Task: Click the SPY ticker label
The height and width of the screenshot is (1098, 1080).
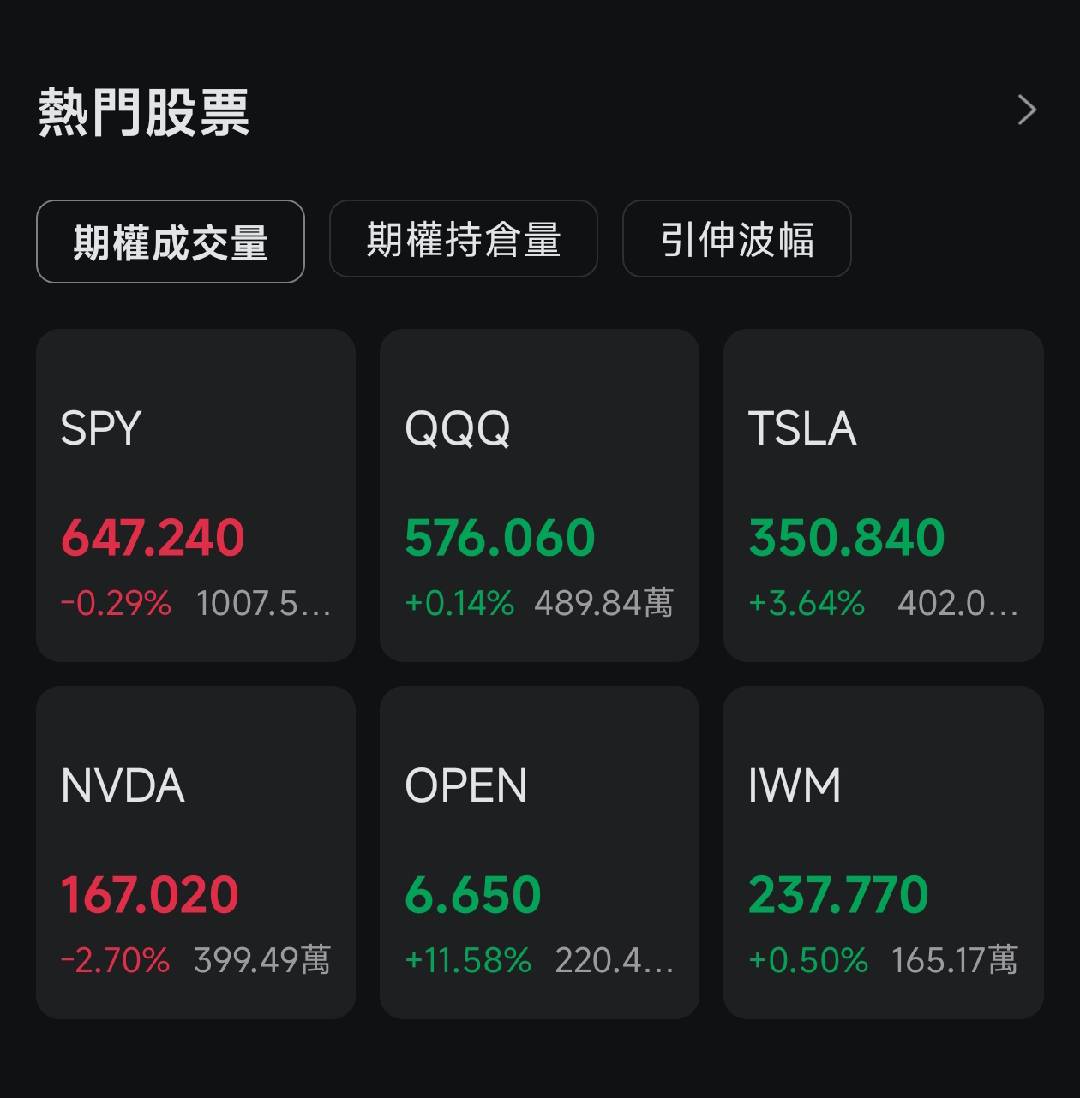Action: click(x=98, y=428)
